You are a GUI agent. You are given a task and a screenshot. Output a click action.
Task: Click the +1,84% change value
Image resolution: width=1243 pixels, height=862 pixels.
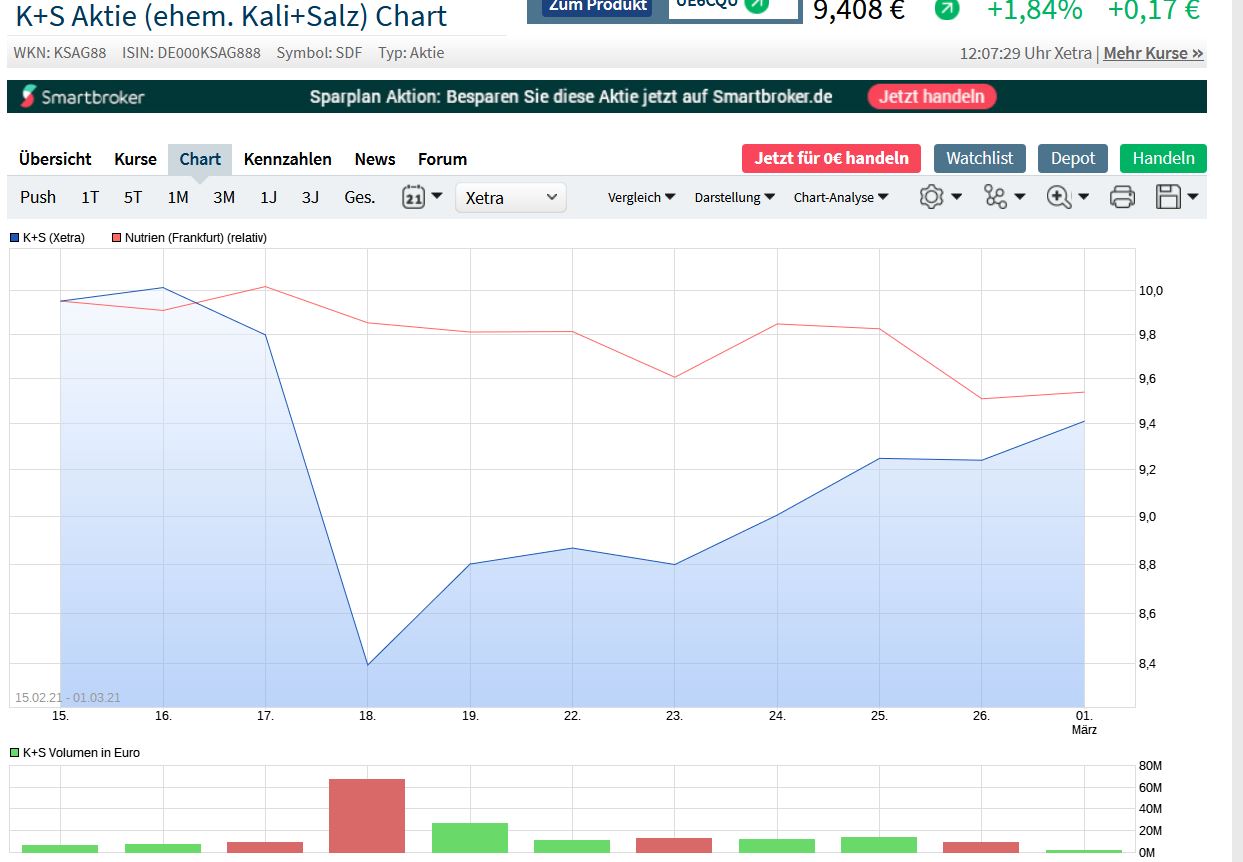click(x=1034, y=10)
